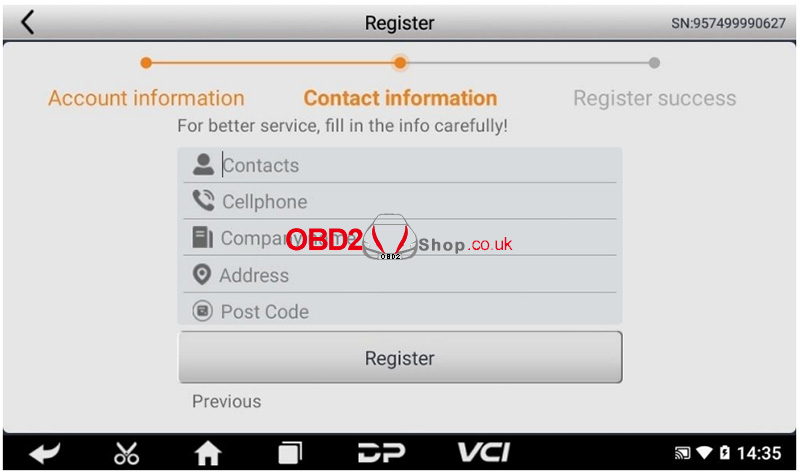This screenshot has height=473, width=800.
Task: Click the Contacts input field
Action: click(400, 165)
